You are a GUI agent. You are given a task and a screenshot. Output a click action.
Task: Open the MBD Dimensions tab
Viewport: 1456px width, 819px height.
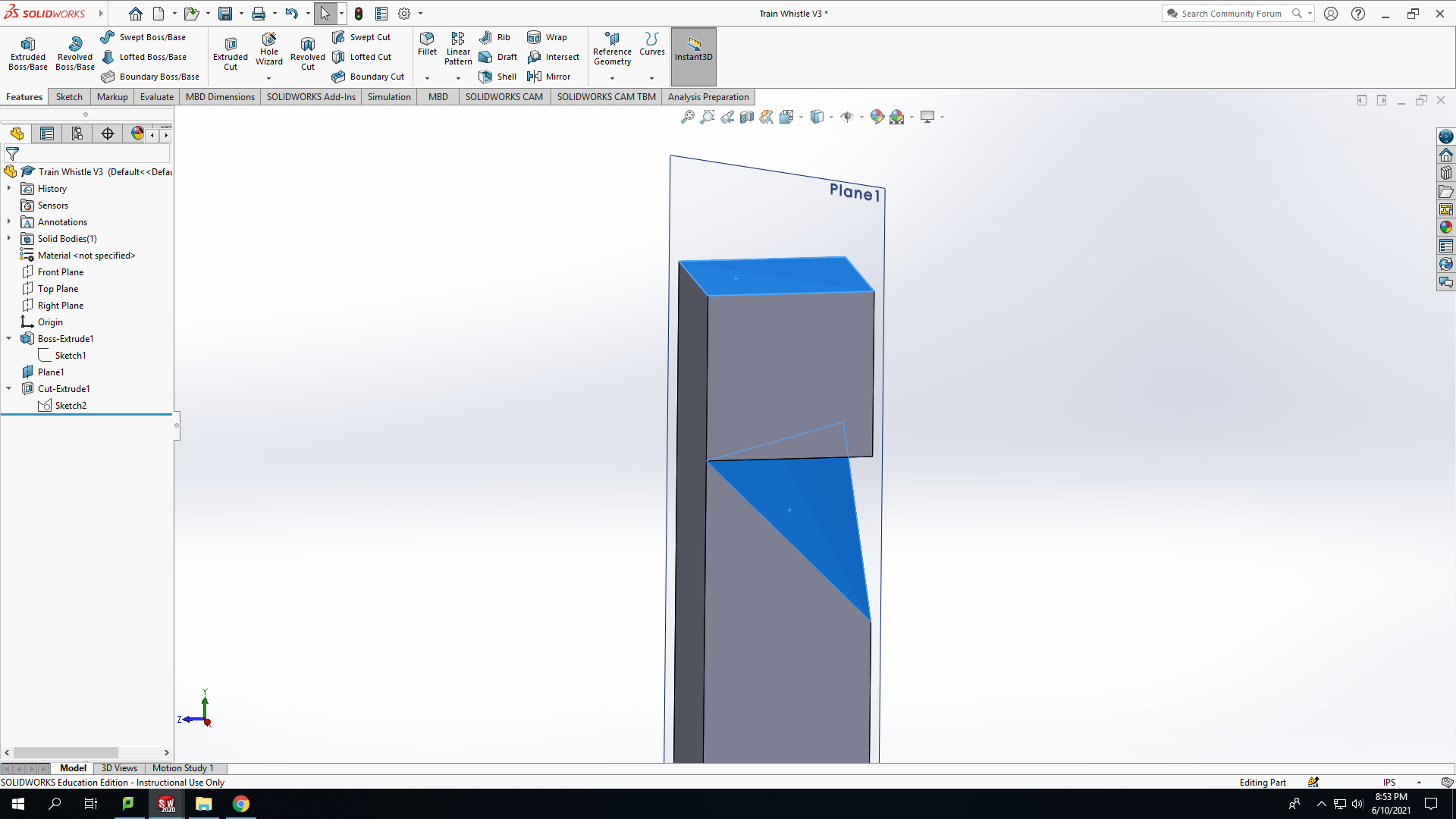[220, 97]
